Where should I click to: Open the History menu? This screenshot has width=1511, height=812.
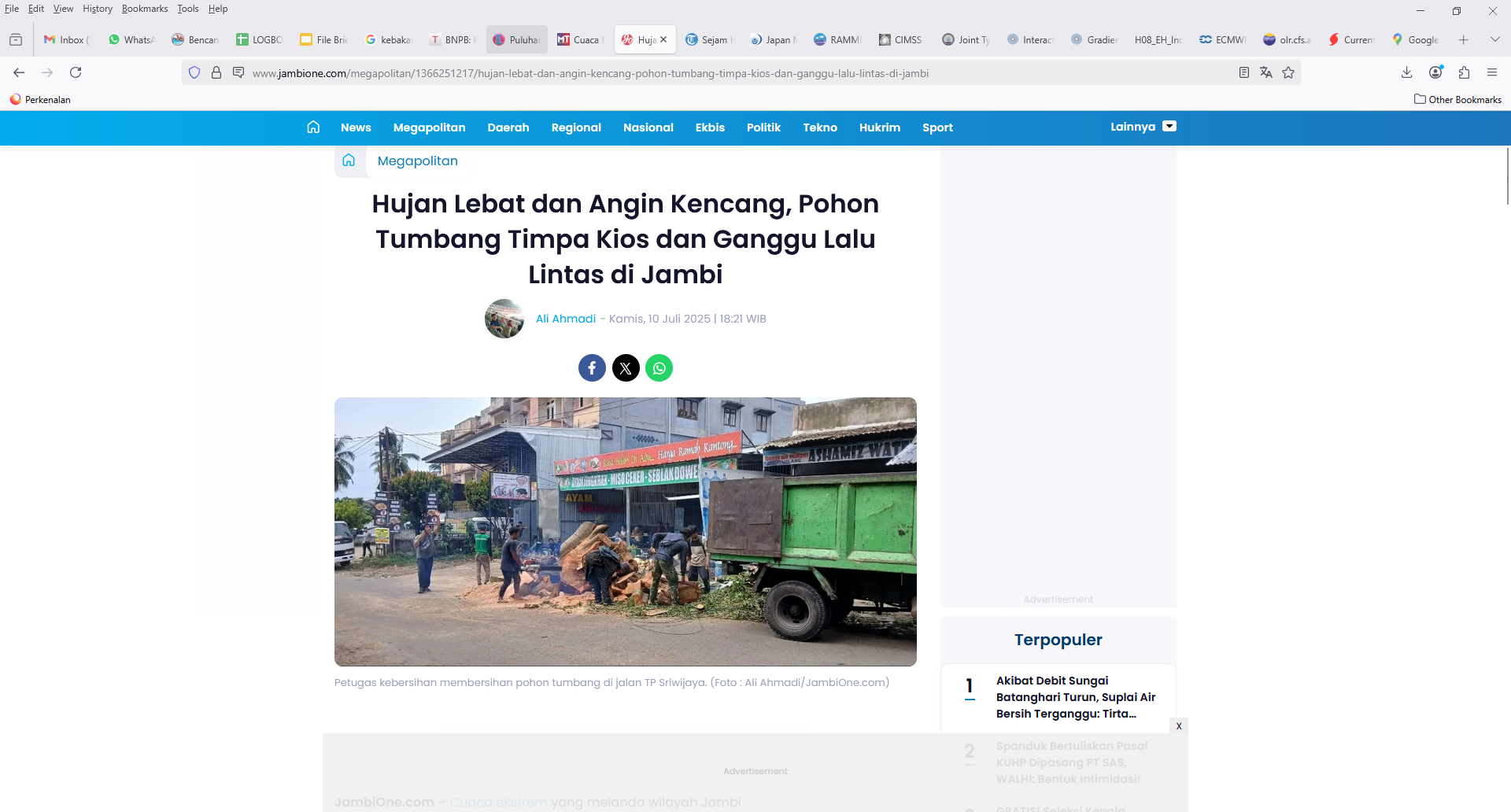point(98,9)
